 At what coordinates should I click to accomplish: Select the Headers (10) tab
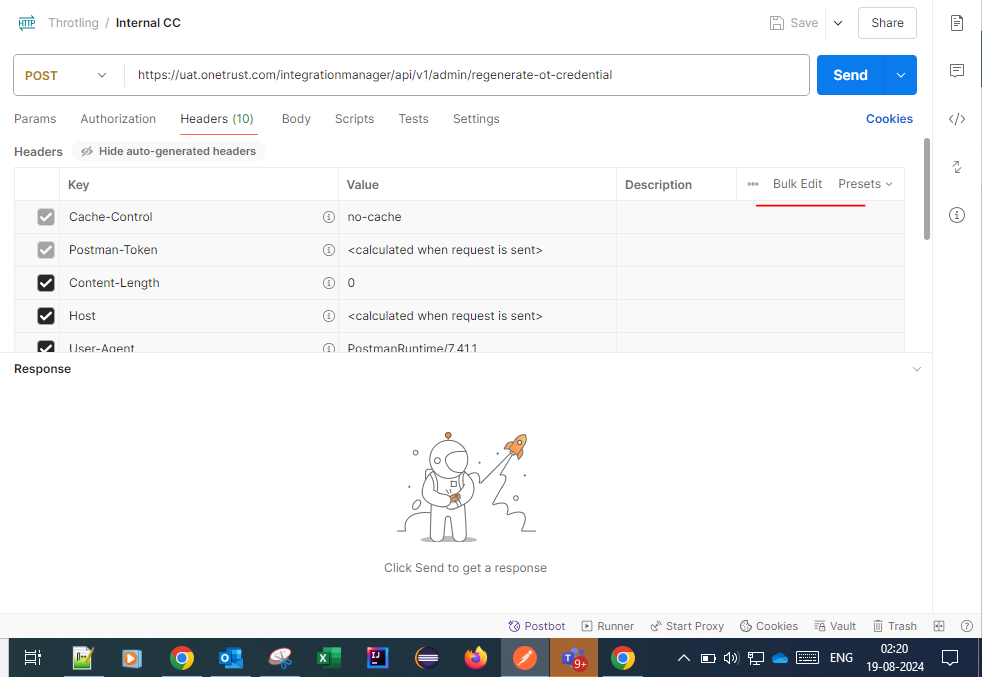coord(217,119)
